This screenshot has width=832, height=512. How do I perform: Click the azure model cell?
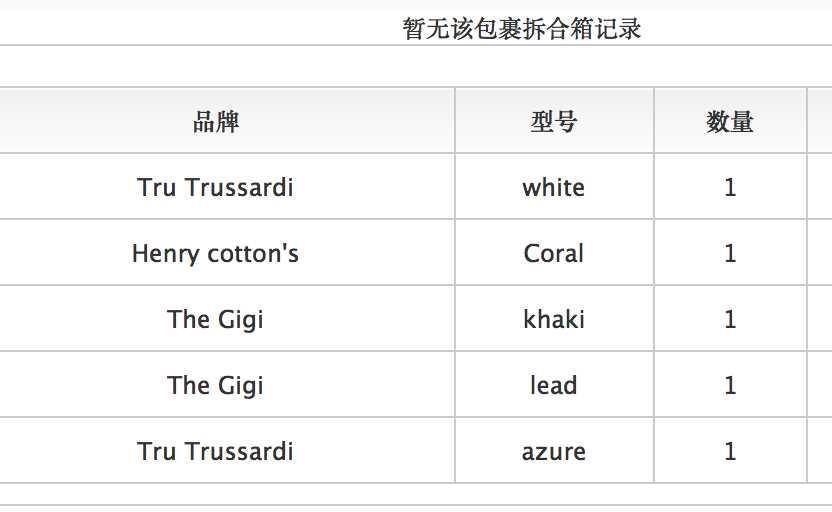[x=553, y=451]
